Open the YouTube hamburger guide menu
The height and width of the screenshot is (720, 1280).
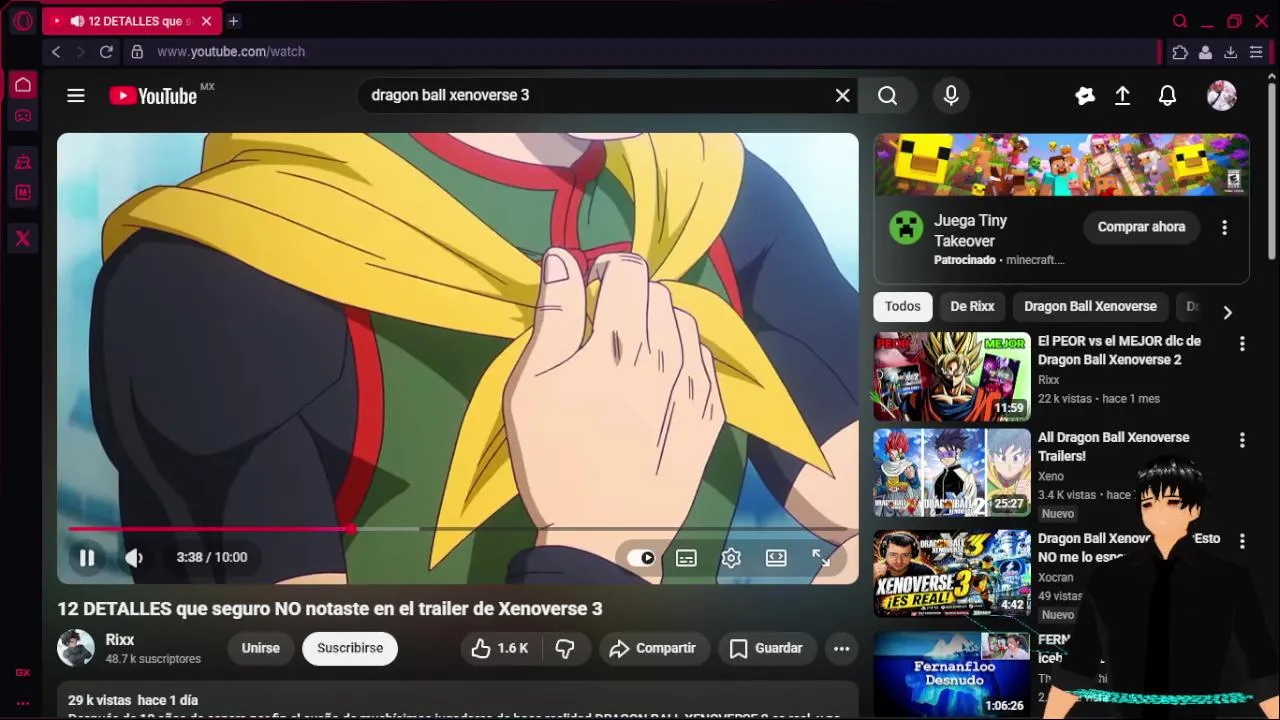point(76,95)
